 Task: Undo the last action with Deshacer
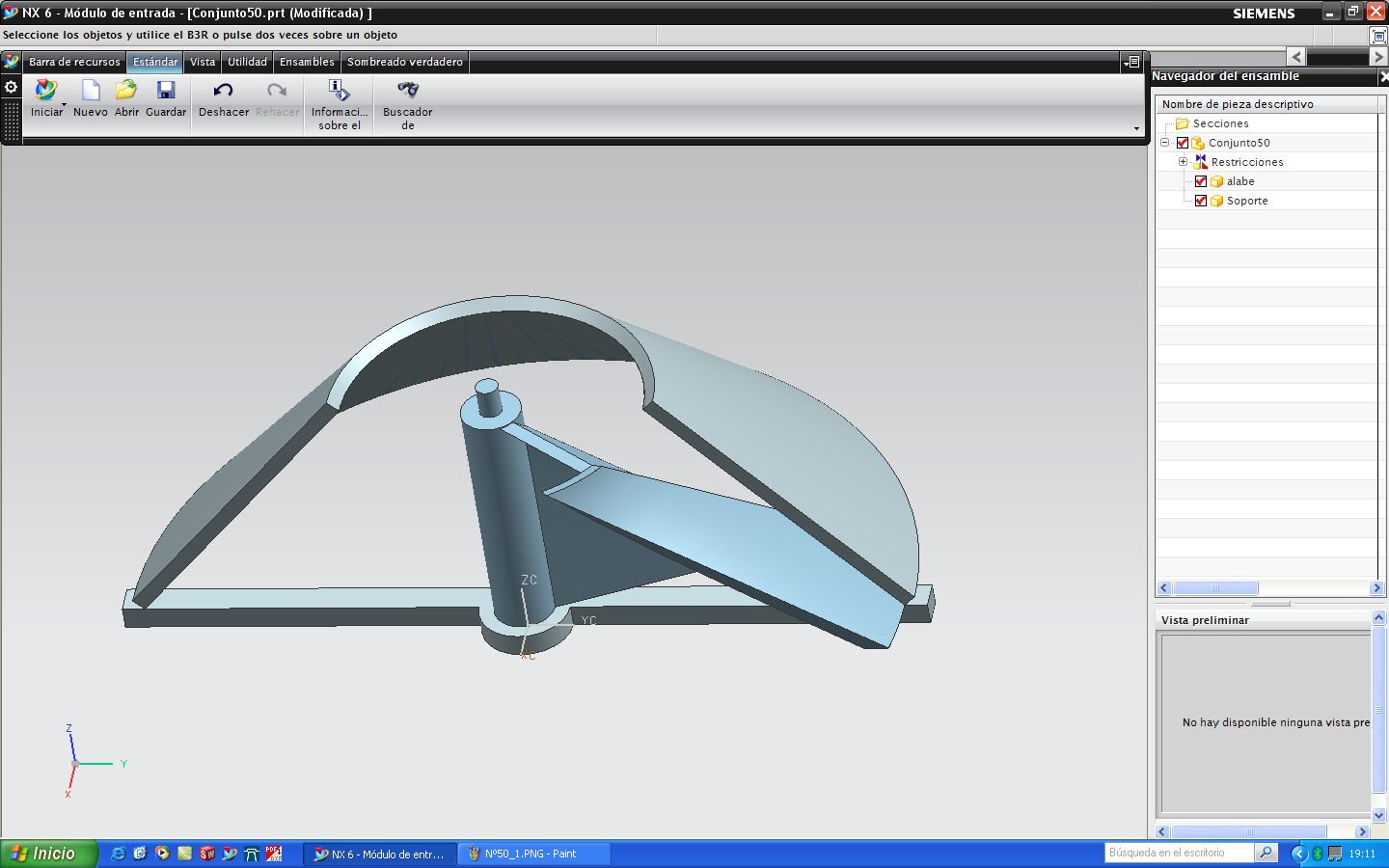pos(223,91)
